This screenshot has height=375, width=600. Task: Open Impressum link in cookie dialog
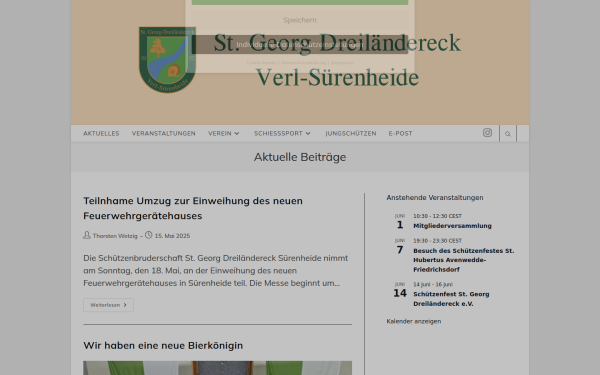(x=342, y=63)
